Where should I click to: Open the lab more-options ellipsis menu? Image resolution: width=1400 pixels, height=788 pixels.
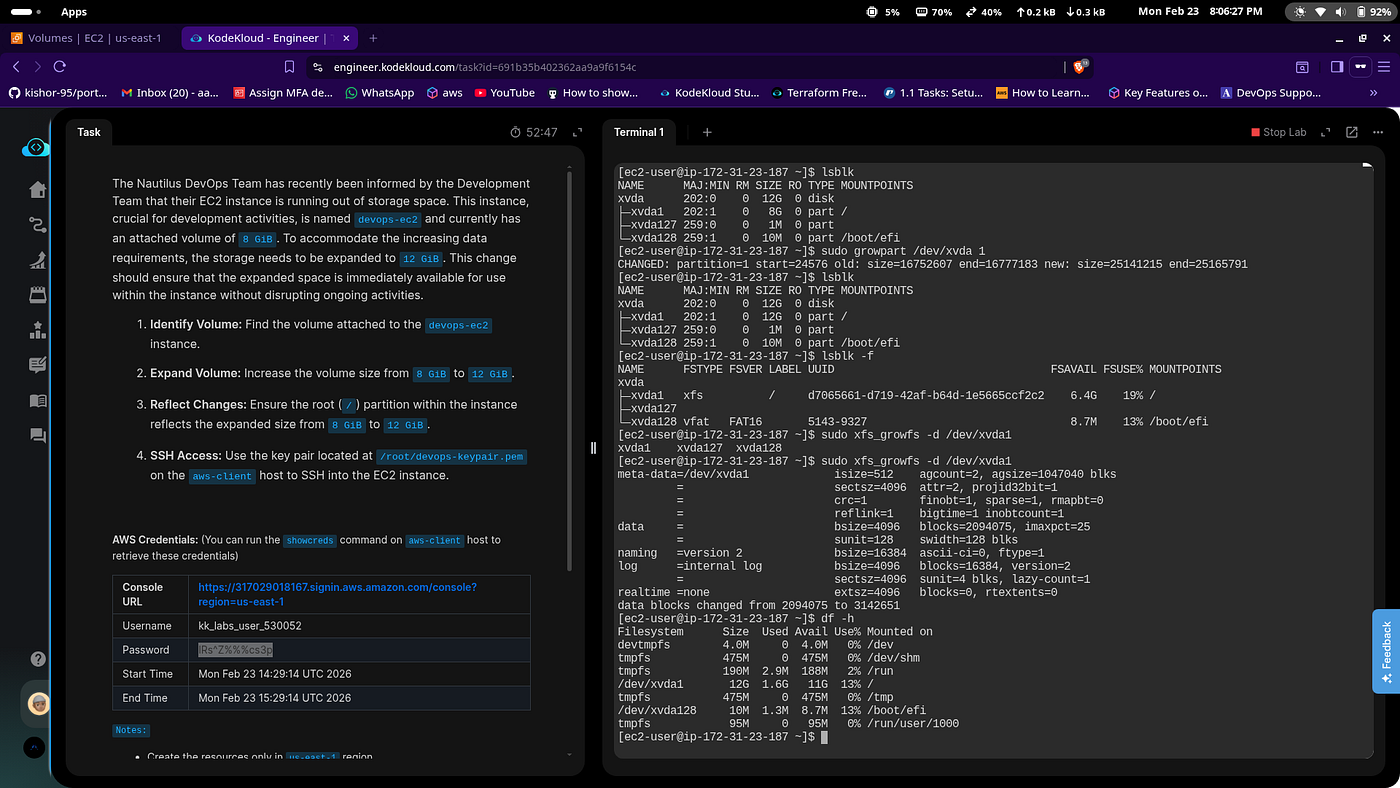[1377, 132]
